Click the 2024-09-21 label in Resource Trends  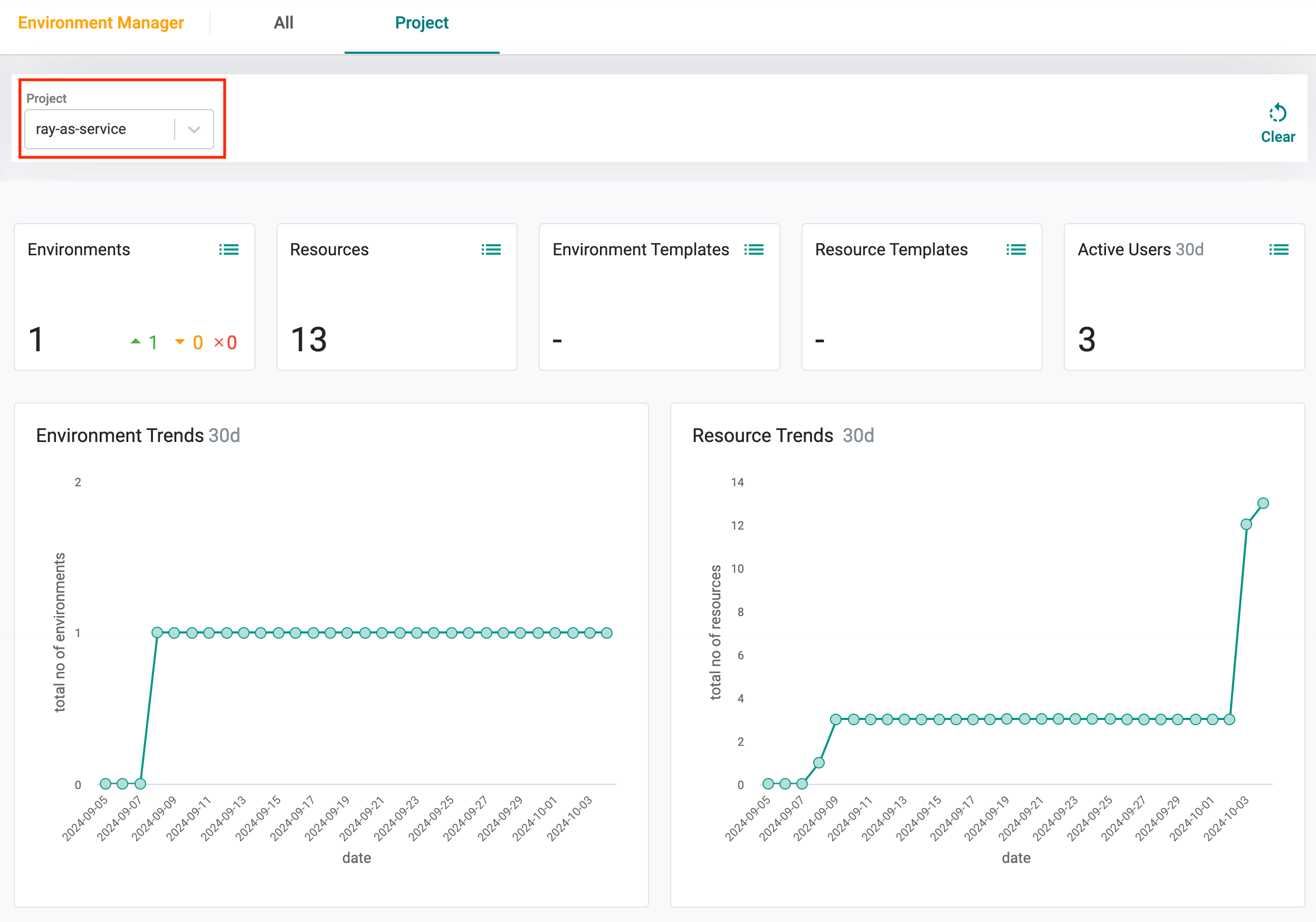click(x=1021, y=818)
